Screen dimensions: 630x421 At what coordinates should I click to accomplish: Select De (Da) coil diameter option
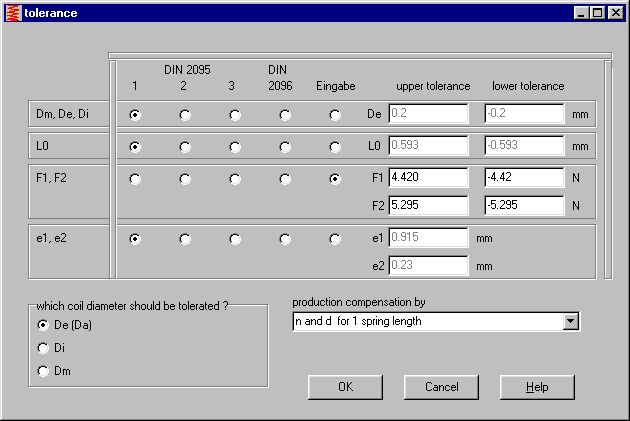[43, 325]
